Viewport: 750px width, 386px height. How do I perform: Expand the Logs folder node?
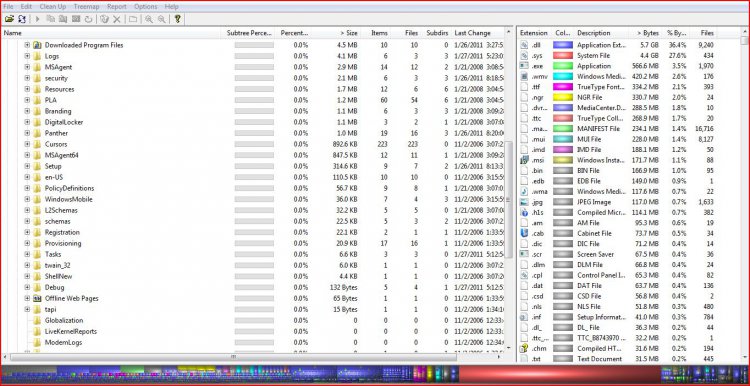pyautogui.click(x=27, y=56)
